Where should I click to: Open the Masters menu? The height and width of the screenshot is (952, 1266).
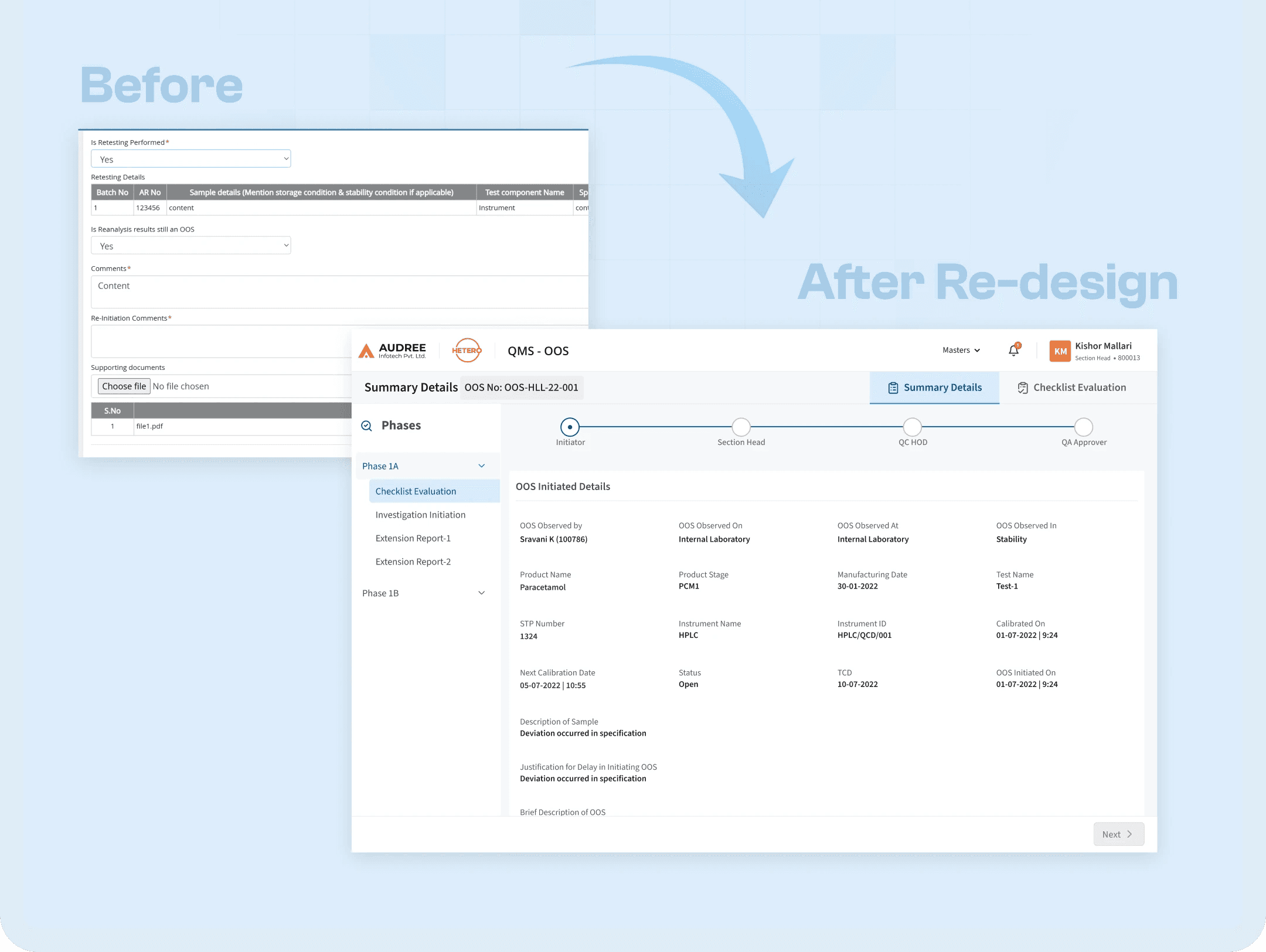[961, 350]
